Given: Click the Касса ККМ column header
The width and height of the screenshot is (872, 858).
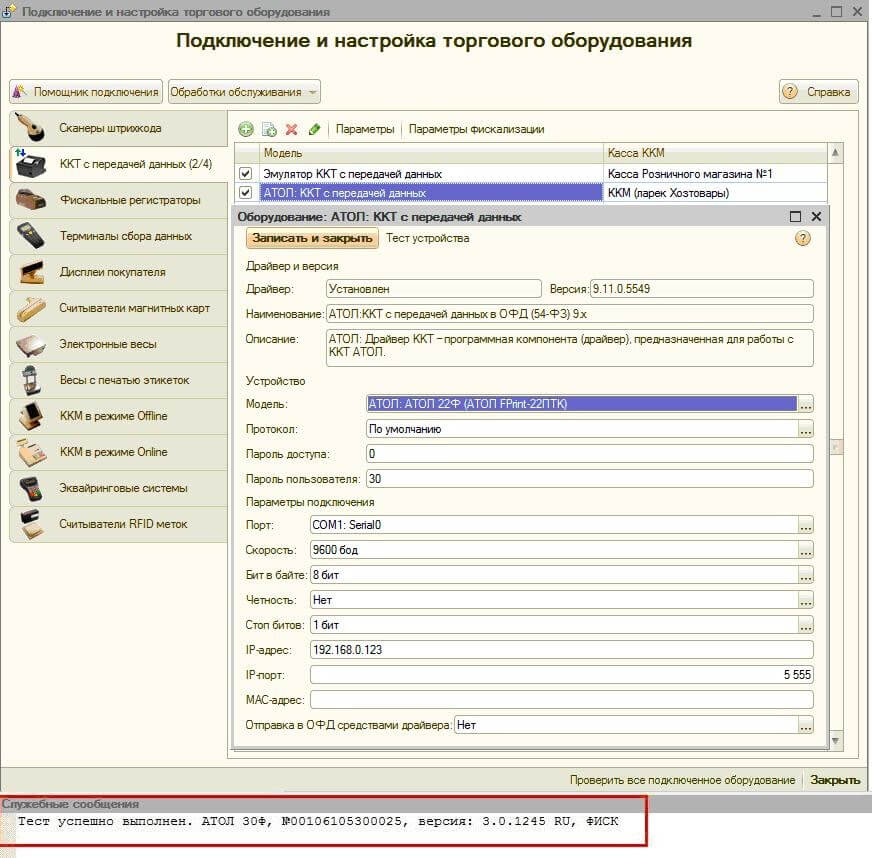Looking at the screenshot, I should coord(715,153).
